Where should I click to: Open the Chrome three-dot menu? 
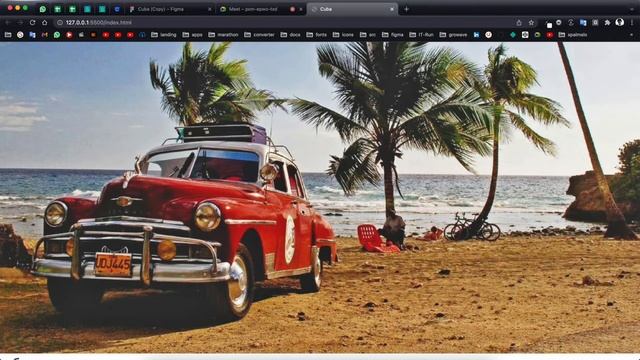click(x=633, y=22)
